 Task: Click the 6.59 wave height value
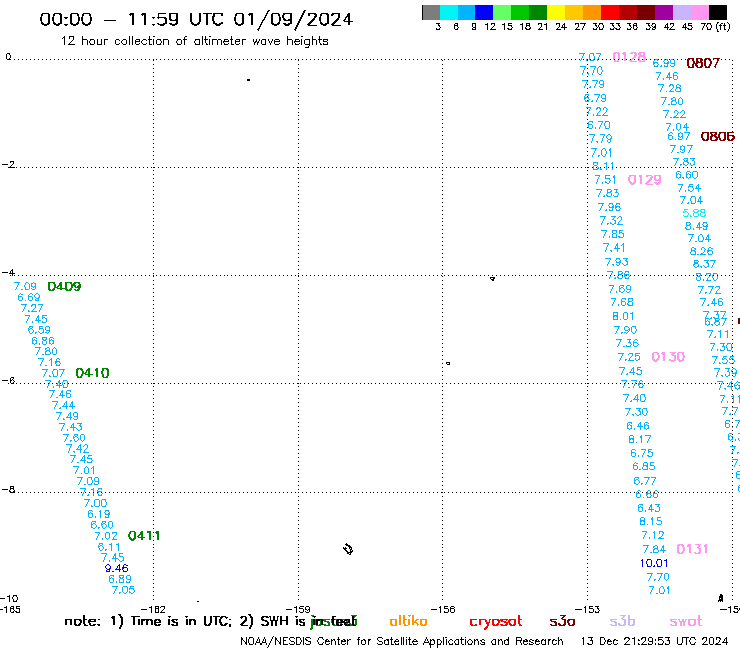(39, 330)
